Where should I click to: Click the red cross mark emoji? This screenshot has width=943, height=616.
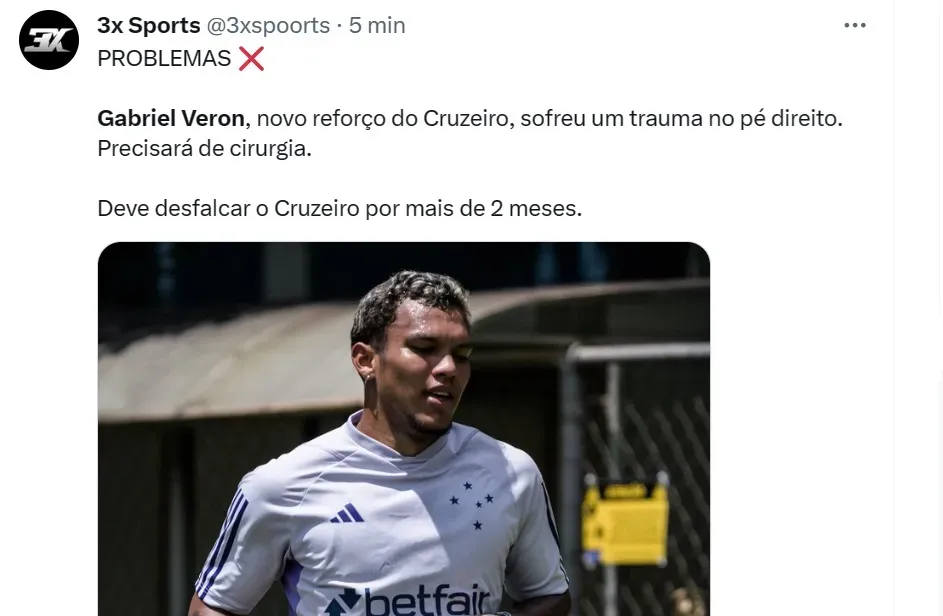click(251, 59)
